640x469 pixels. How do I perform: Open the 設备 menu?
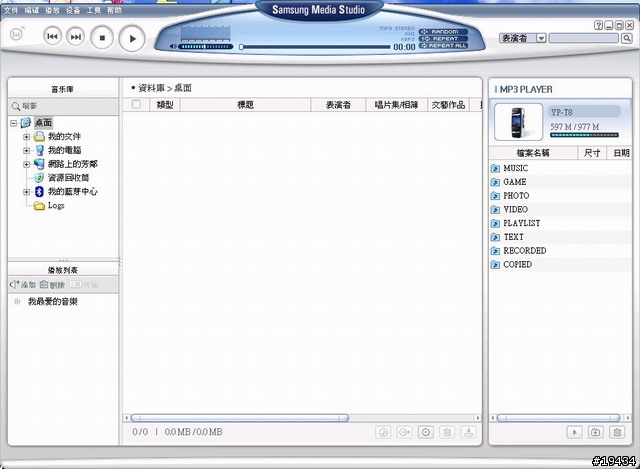click(73, 10)
